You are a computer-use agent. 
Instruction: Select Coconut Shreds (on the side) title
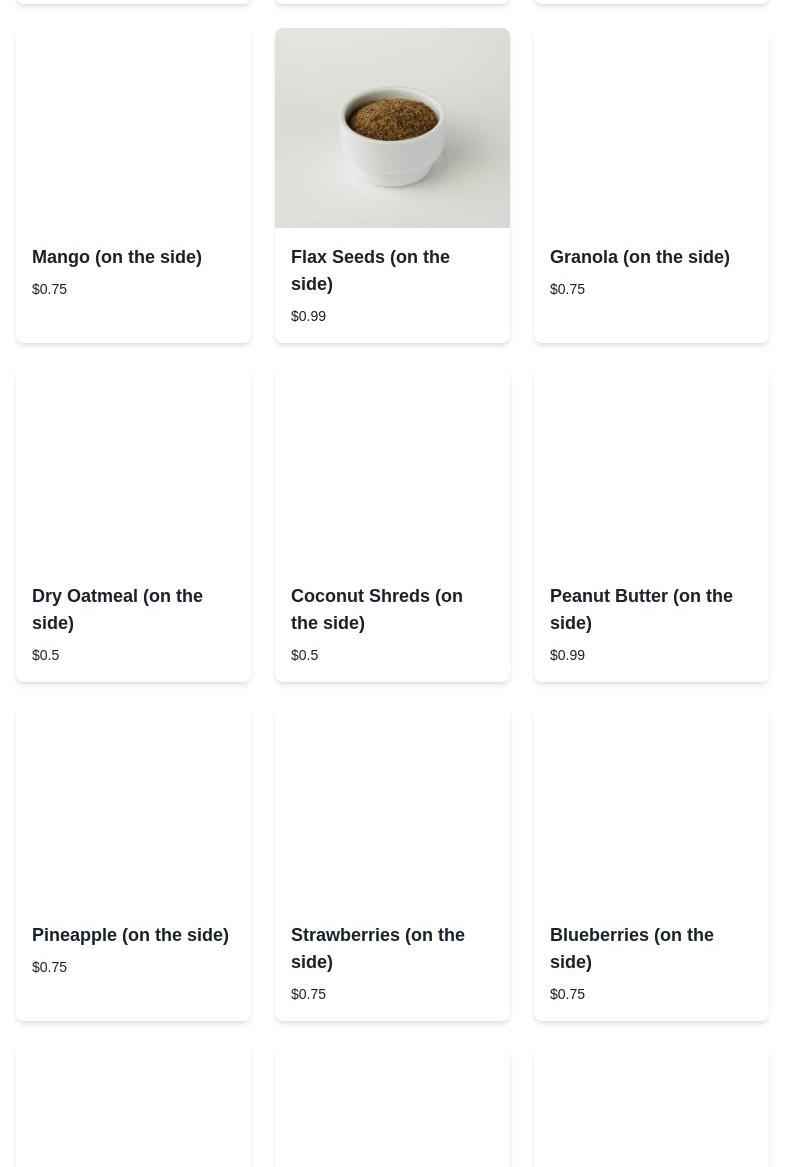pyautogui.click(x=376, y=609)
